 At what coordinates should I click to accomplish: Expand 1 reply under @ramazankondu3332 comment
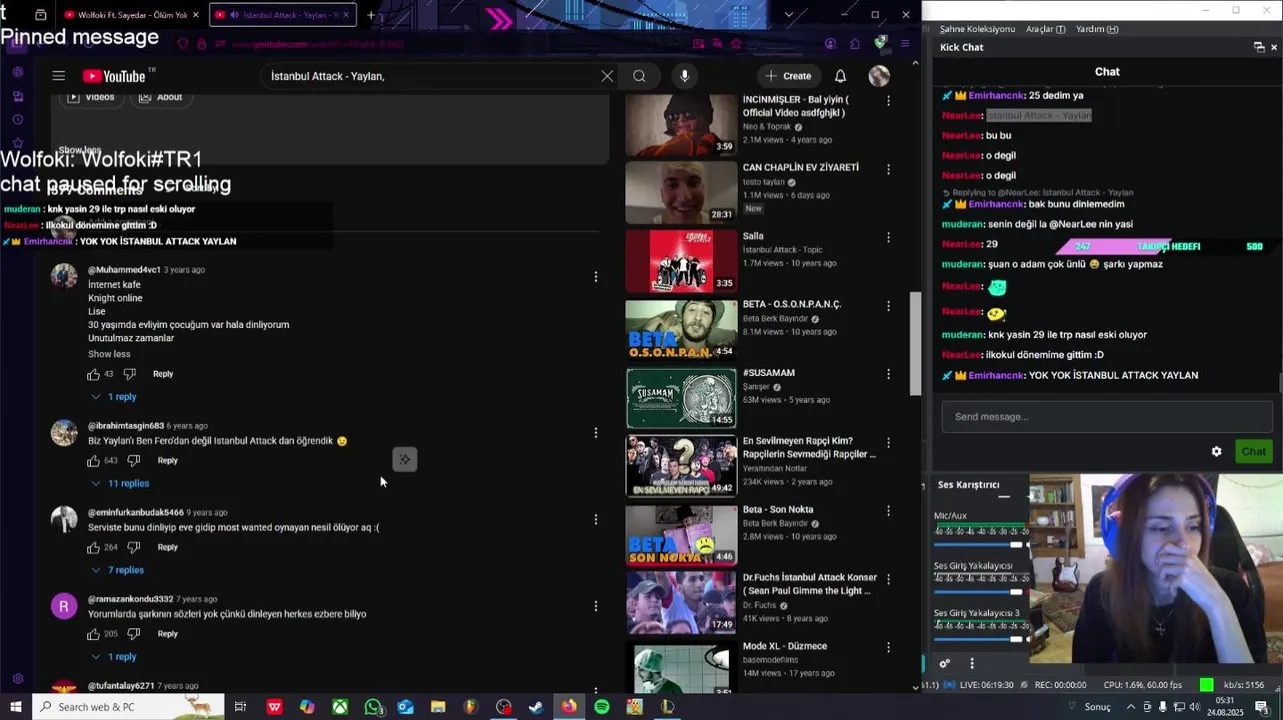(114, 657)
